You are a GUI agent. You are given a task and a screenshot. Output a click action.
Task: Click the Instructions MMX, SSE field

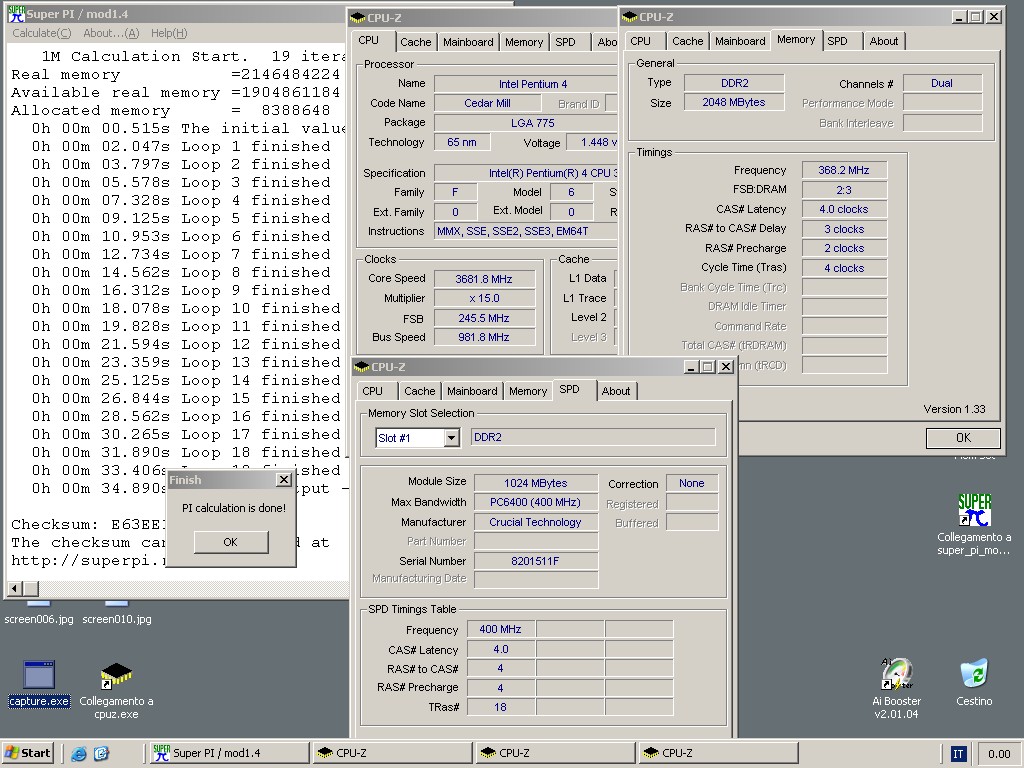[526, 231]
